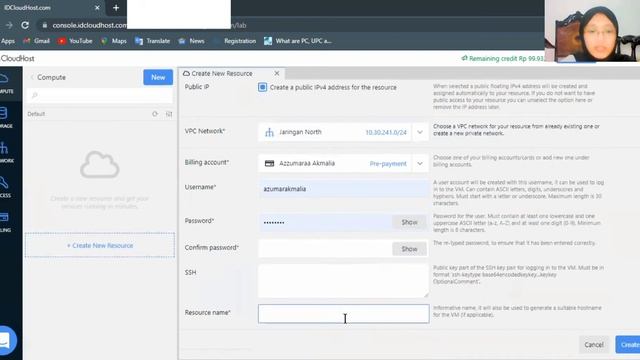Click the 'Default' location label
This screenshot has width=640, height=360.
pos(36,114)
